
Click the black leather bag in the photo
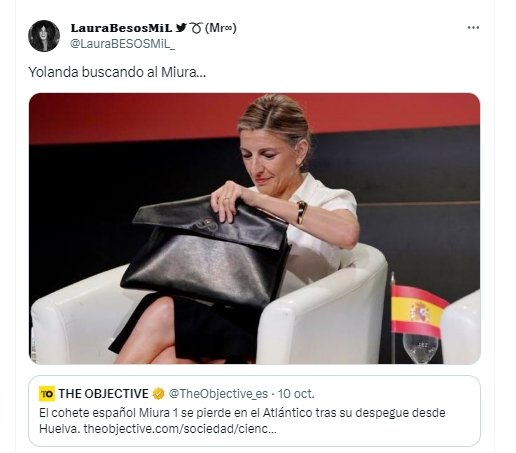(x=207, y=252)
